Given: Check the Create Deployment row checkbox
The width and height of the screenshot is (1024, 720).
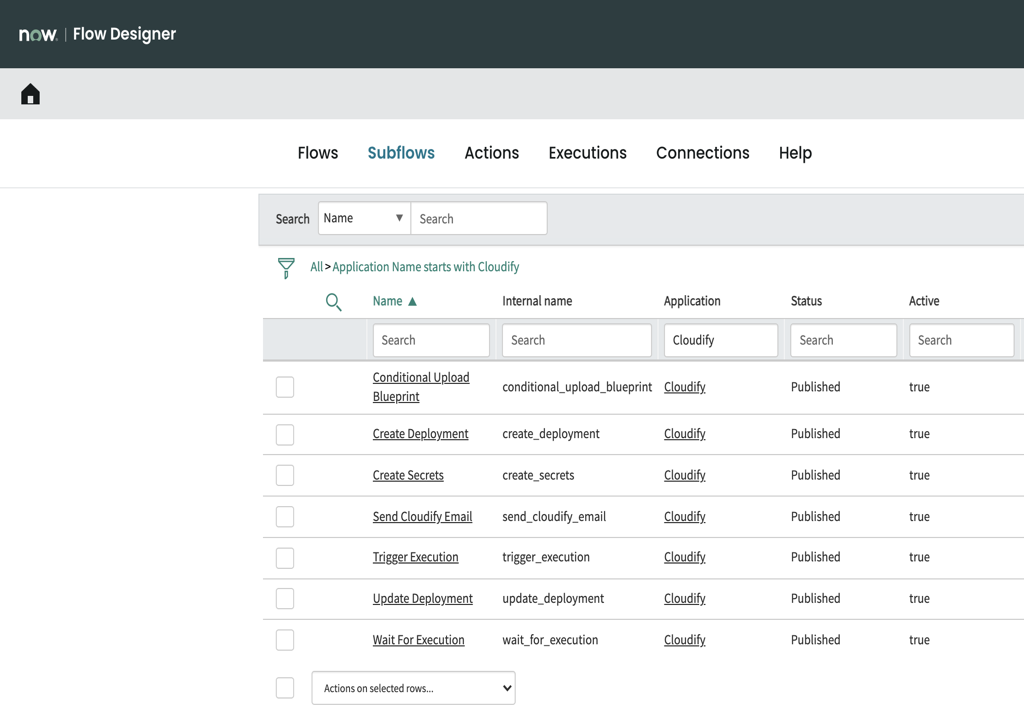Looking at the screenshot, I should [285, 434].
